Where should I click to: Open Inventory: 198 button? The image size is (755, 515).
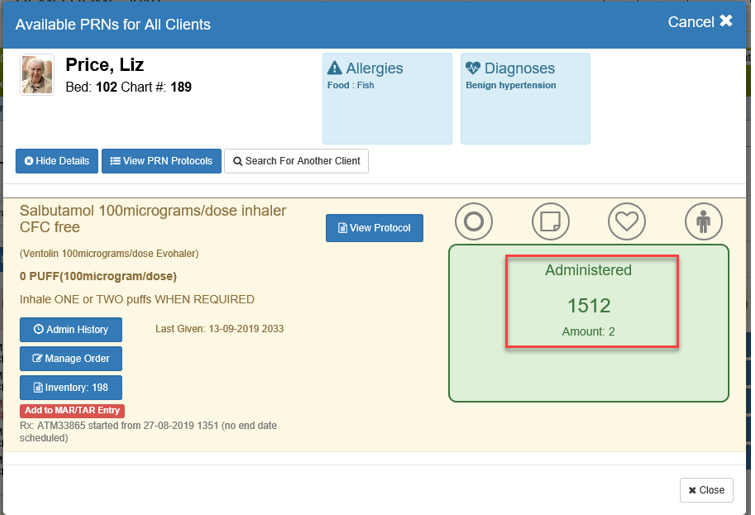pos(71,387)
